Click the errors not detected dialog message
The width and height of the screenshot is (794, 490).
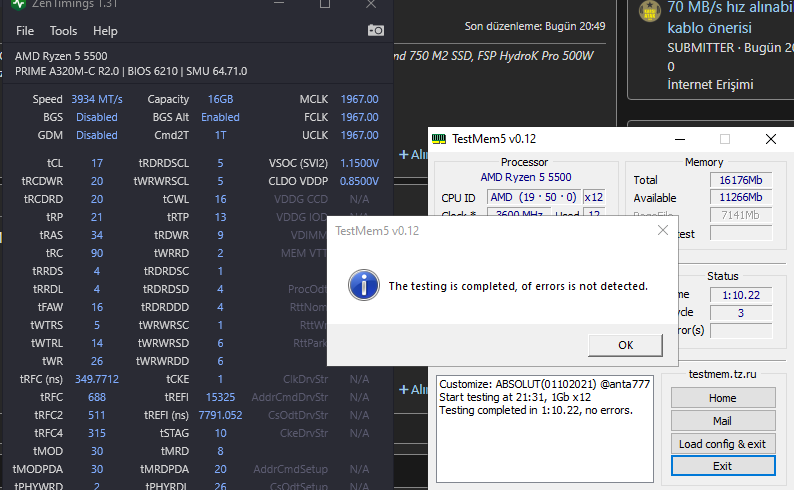click(x=518, y=286)
